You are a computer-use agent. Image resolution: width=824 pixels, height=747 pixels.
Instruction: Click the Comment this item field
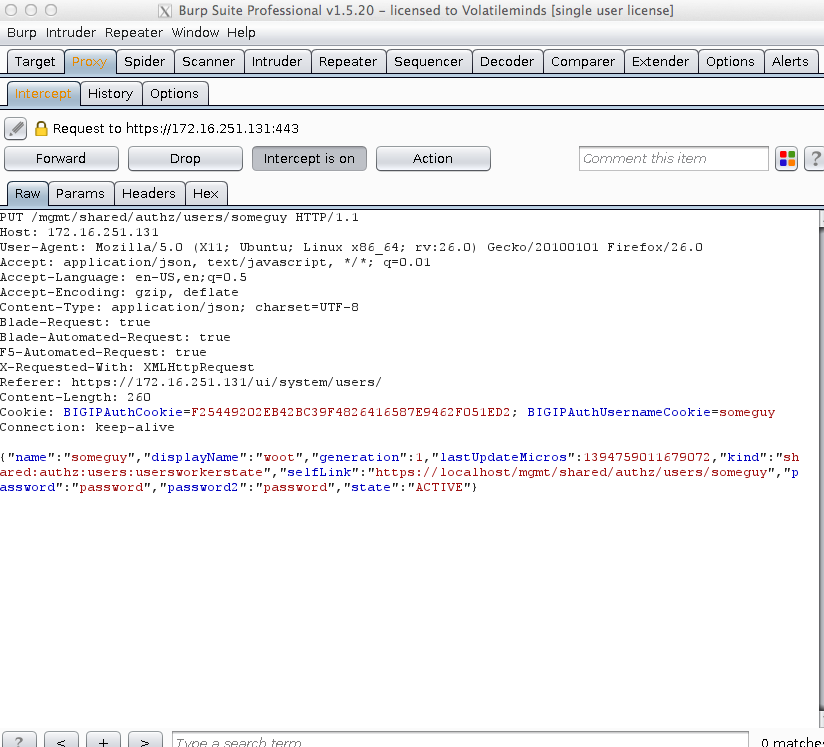(674, 159)
